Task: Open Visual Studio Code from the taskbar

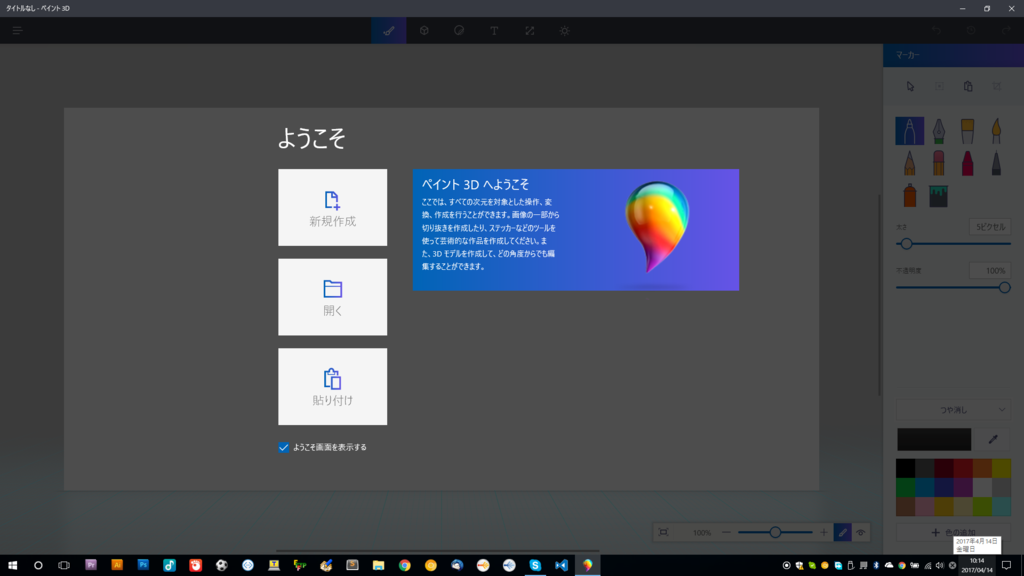Action: (x=561, y=565)
